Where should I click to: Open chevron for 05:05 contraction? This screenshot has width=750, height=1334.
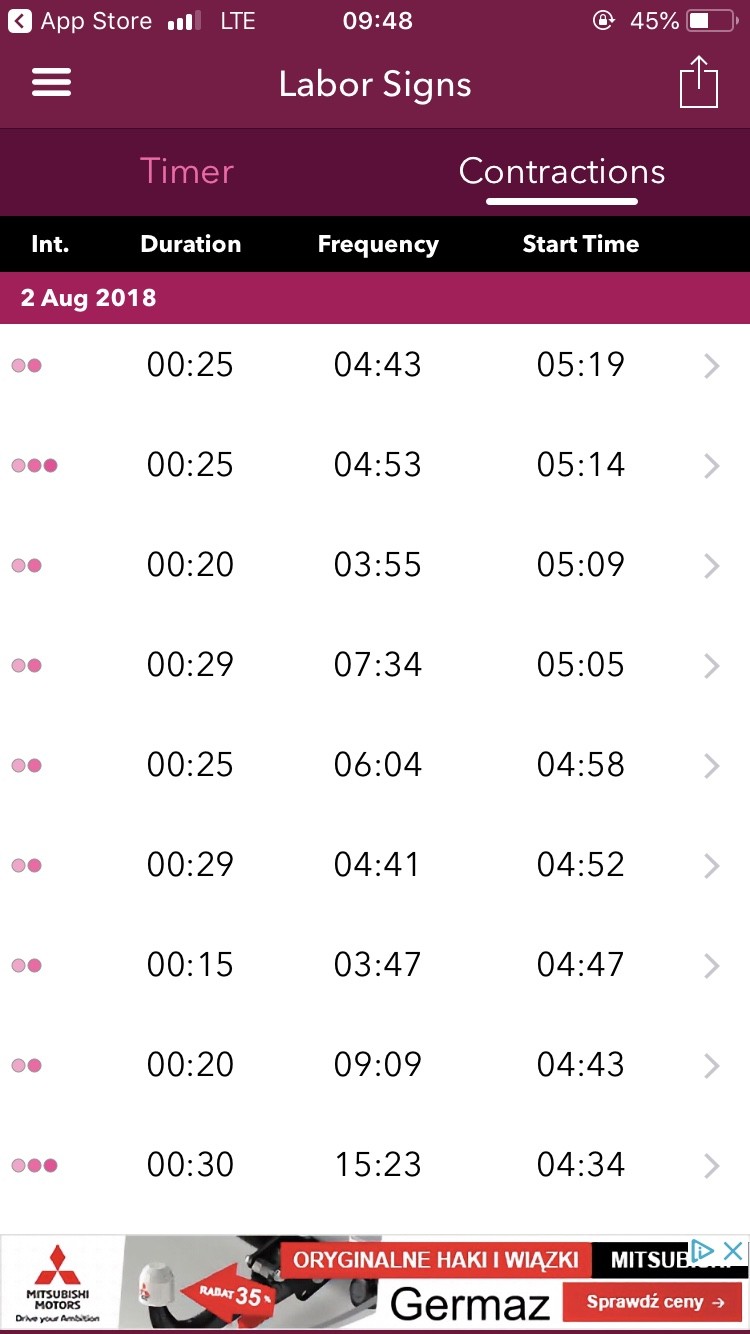click(711, 666)
